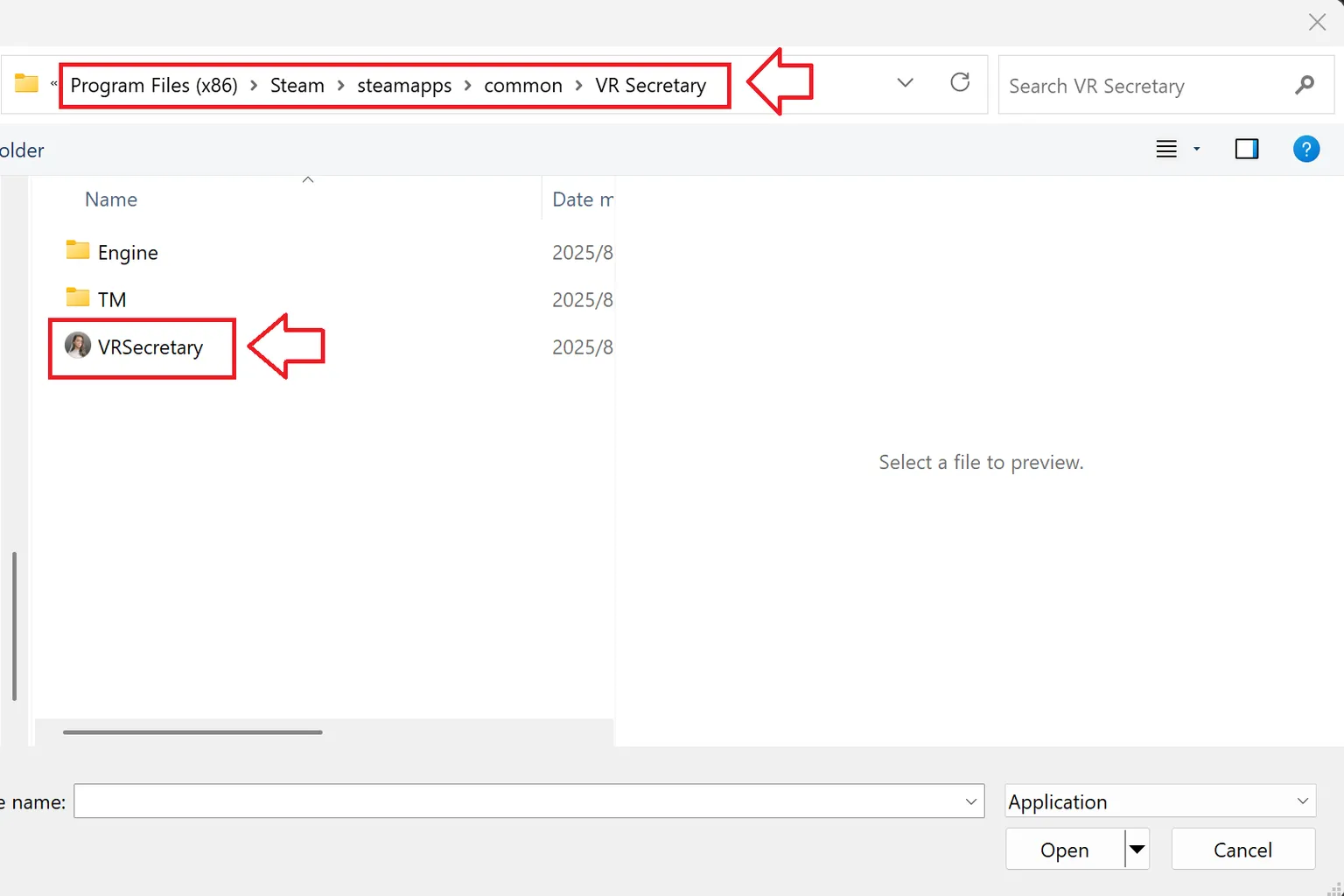Click the folder icon in the address bar

[26, 83]
